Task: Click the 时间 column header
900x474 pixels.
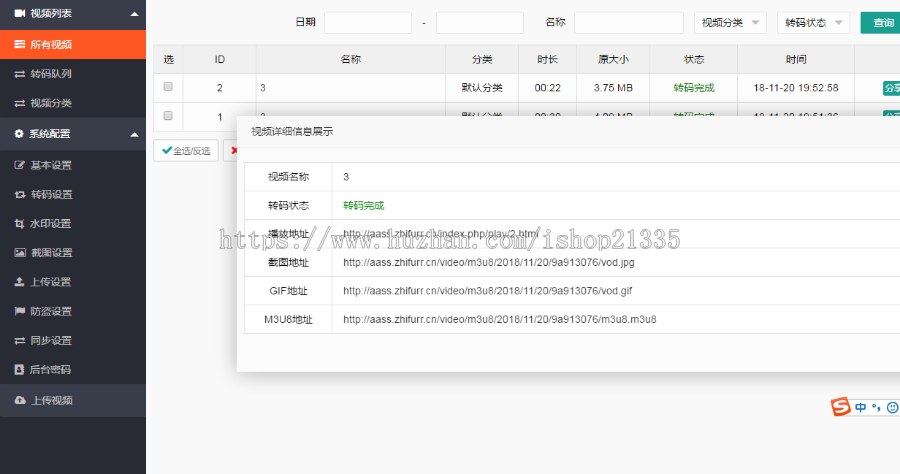Action: [x=796, y=59]
